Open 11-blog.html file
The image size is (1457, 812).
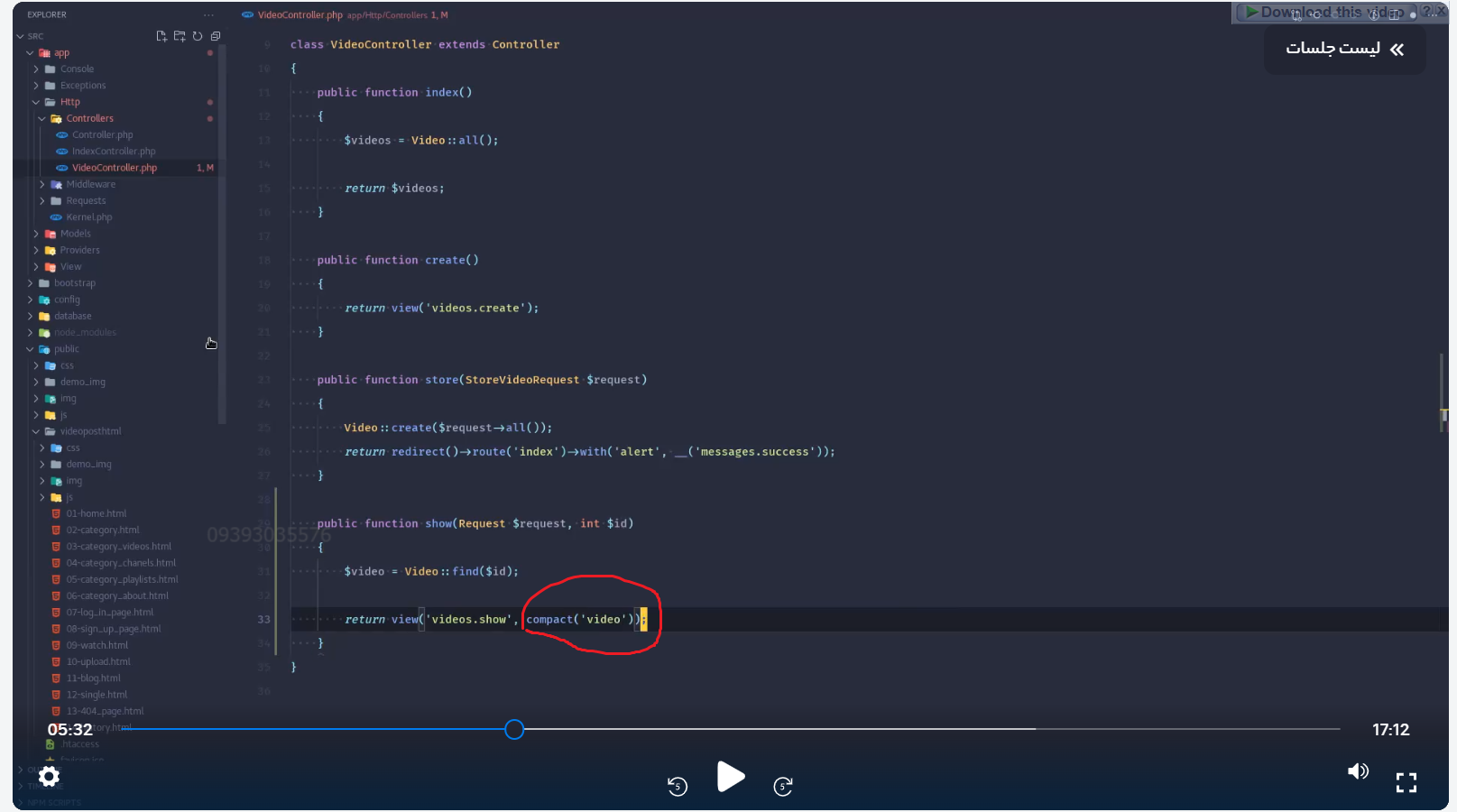click(x=93, y=678)
